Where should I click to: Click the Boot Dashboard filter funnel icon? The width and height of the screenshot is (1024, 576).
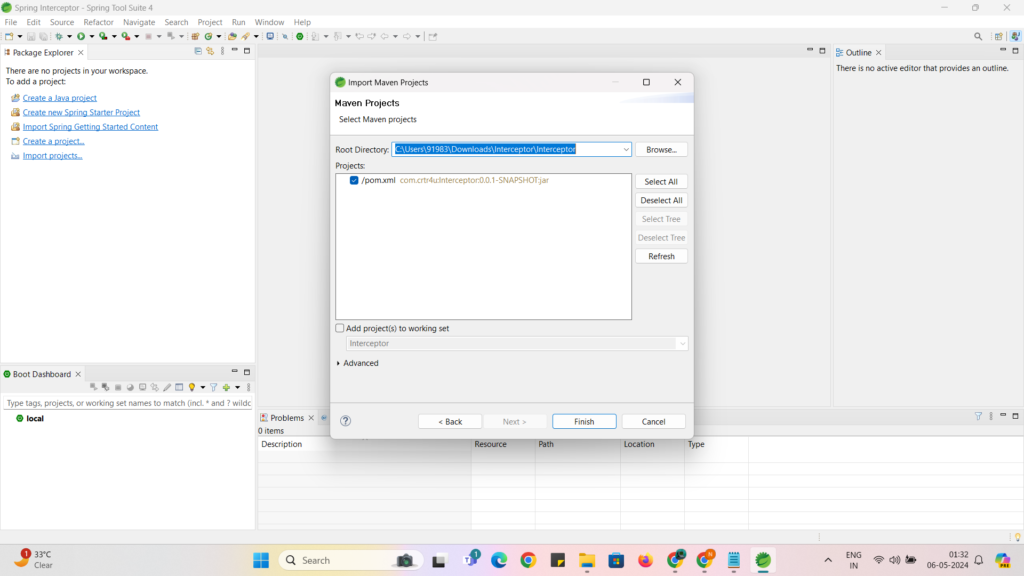(214, 387)
